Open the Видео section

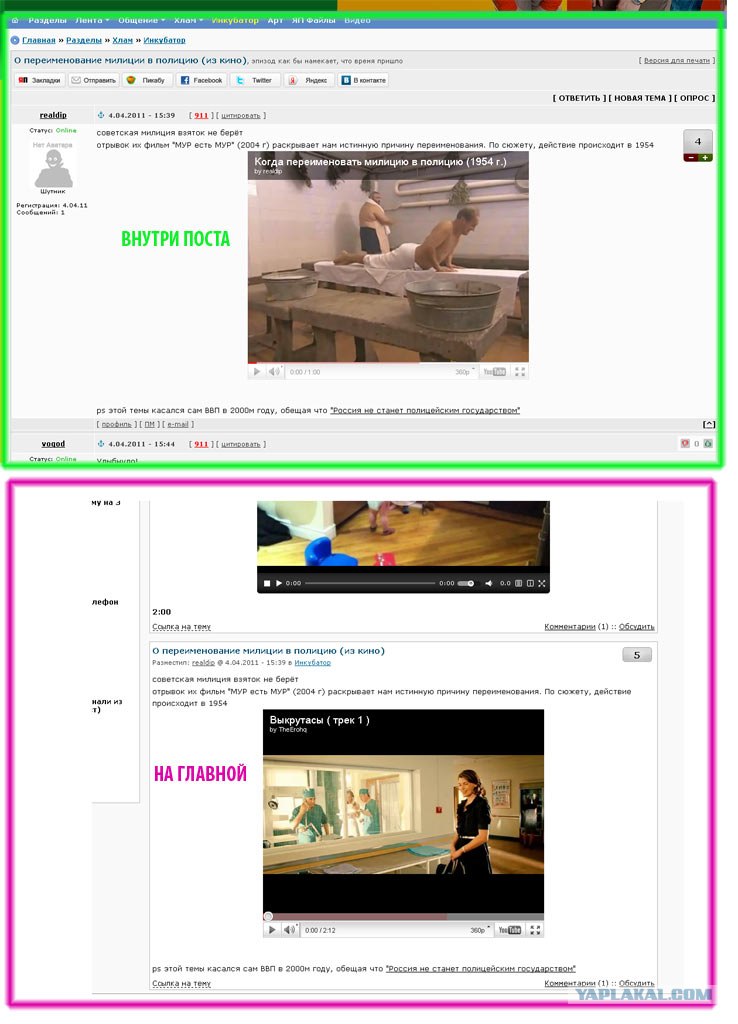pyautogui.click(x=357, y=20)
